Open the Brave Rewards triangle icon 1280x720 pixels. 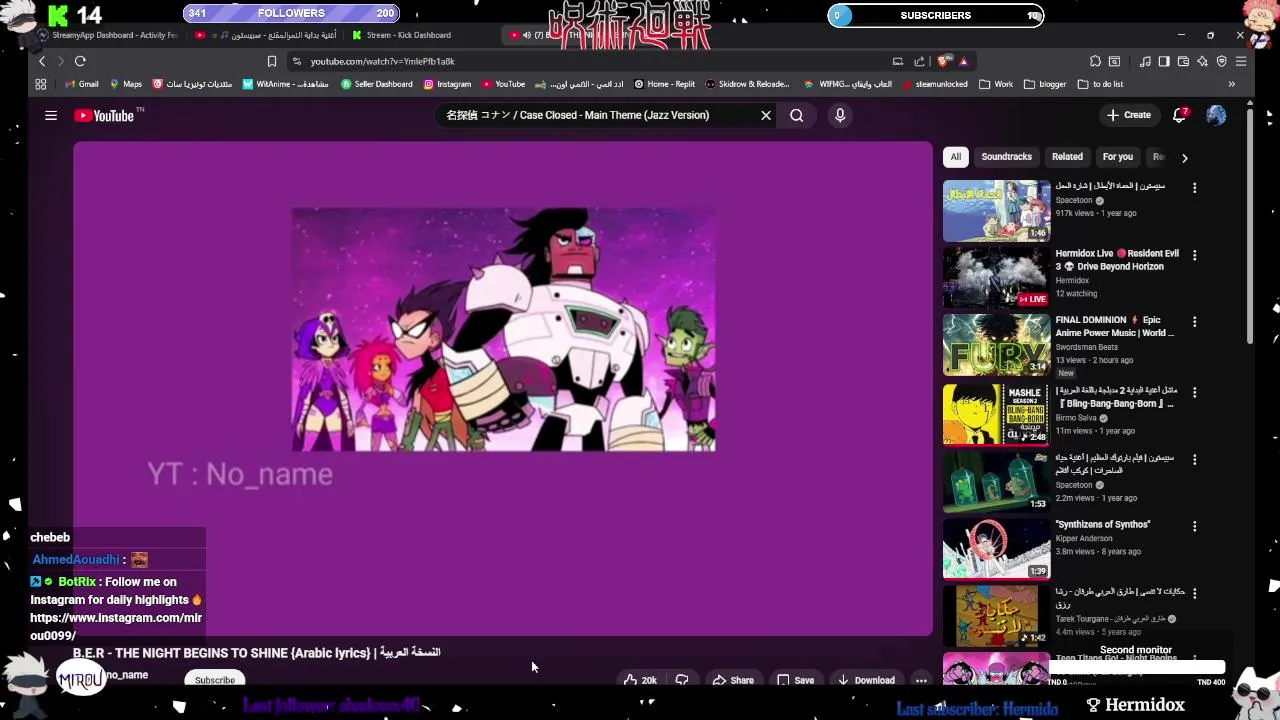pos(963,61)
